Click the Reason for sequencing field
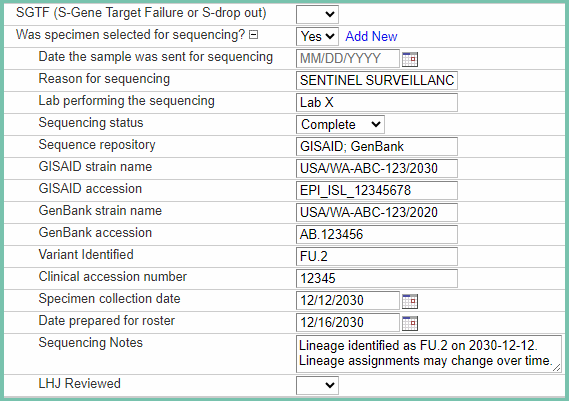 [x=377, y=81]
